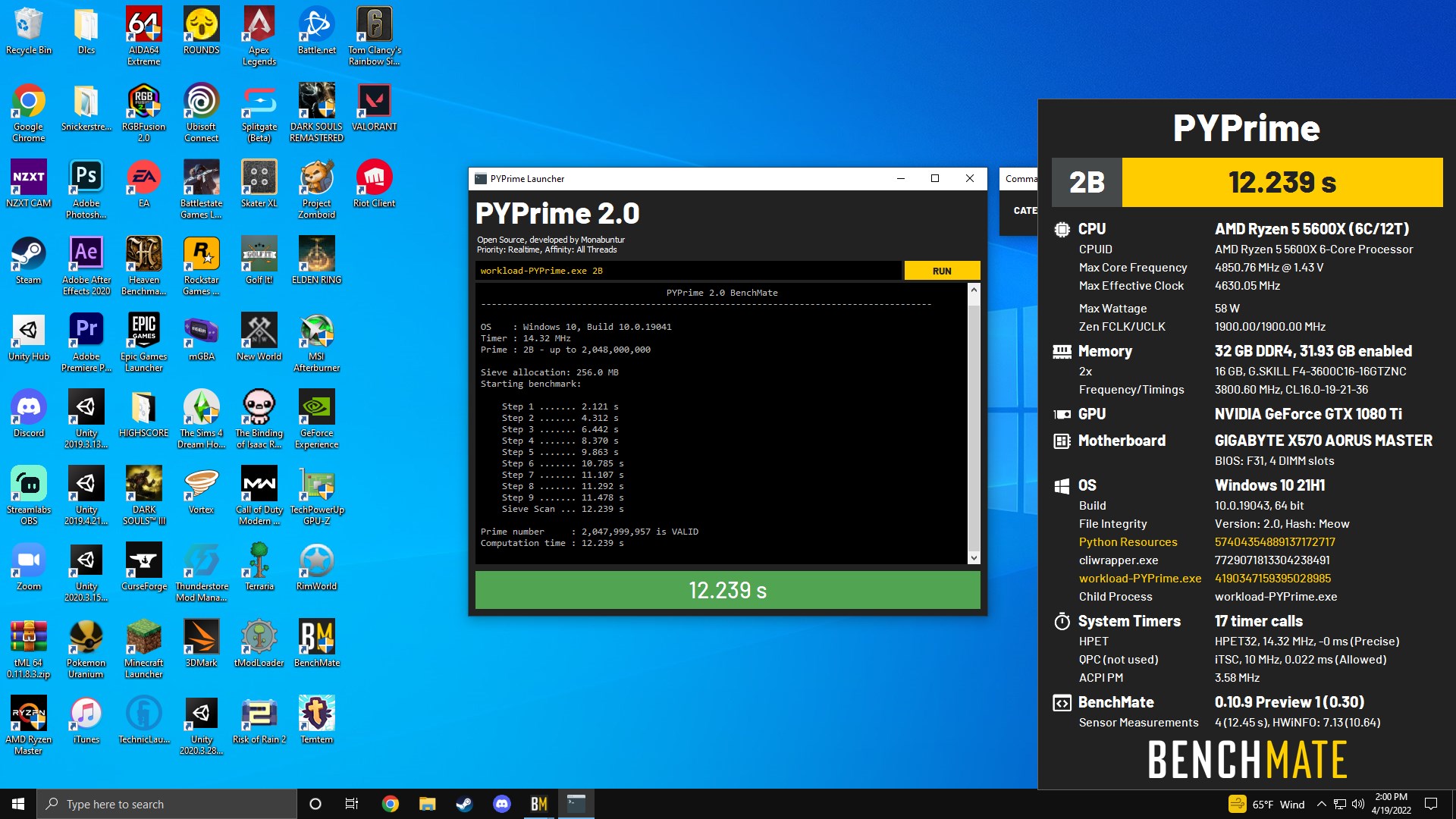Viewport: 1456px width, 819px height.
Task: Open the Risk of Rain 2 desktop icon
Action: coord(259,720)
